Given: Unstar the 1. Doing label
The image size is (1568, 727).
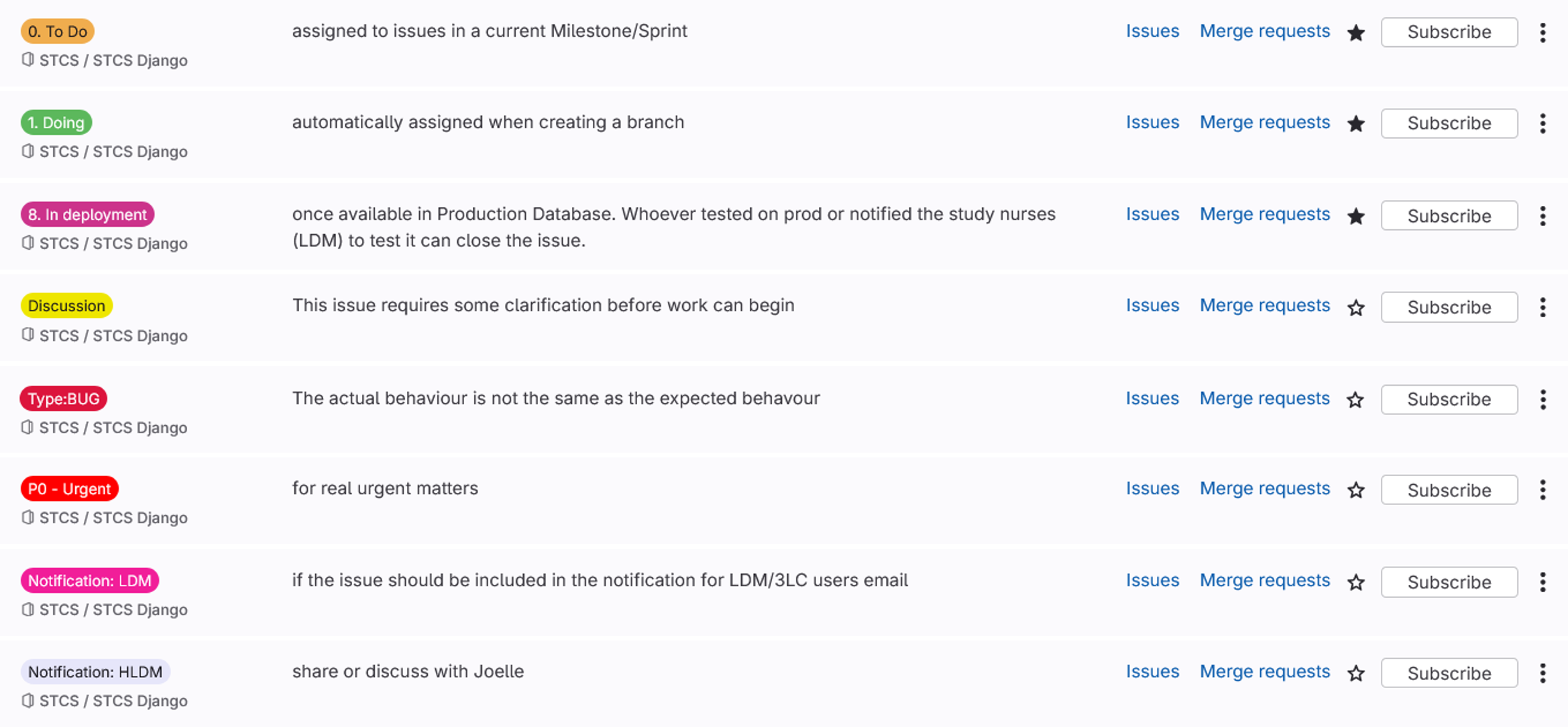Looking at the screenshot, I should 1355,123.
